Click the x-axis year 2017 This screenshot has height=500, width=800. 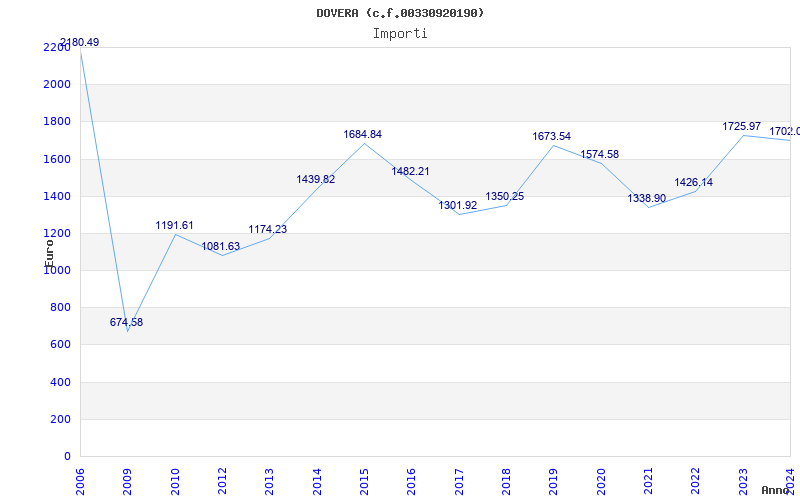pyautogui.click(x=459, y=482)
